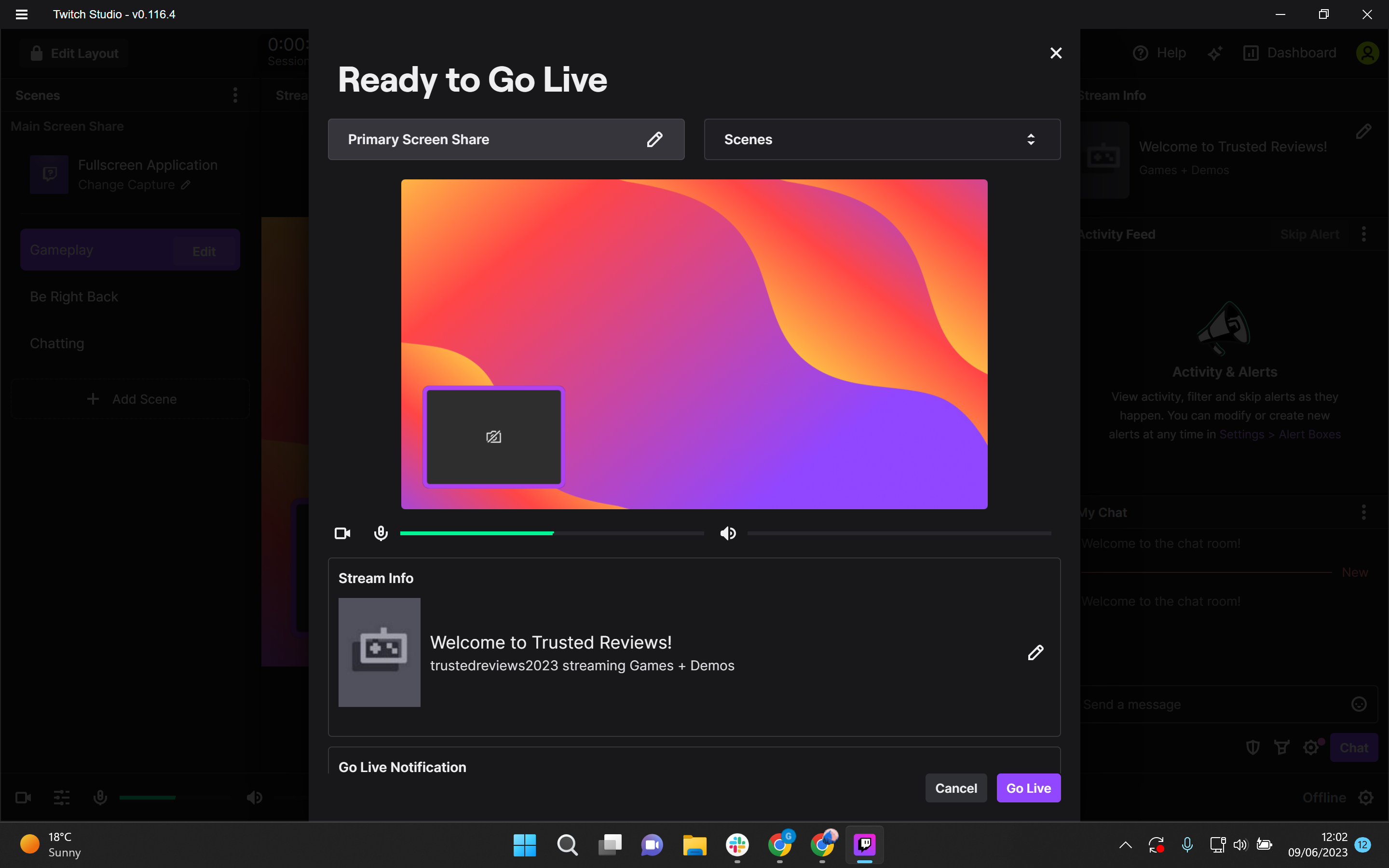Click the sparkle what's new icon
Screen dimensions: 1389x868
[x=1214, y=54]
